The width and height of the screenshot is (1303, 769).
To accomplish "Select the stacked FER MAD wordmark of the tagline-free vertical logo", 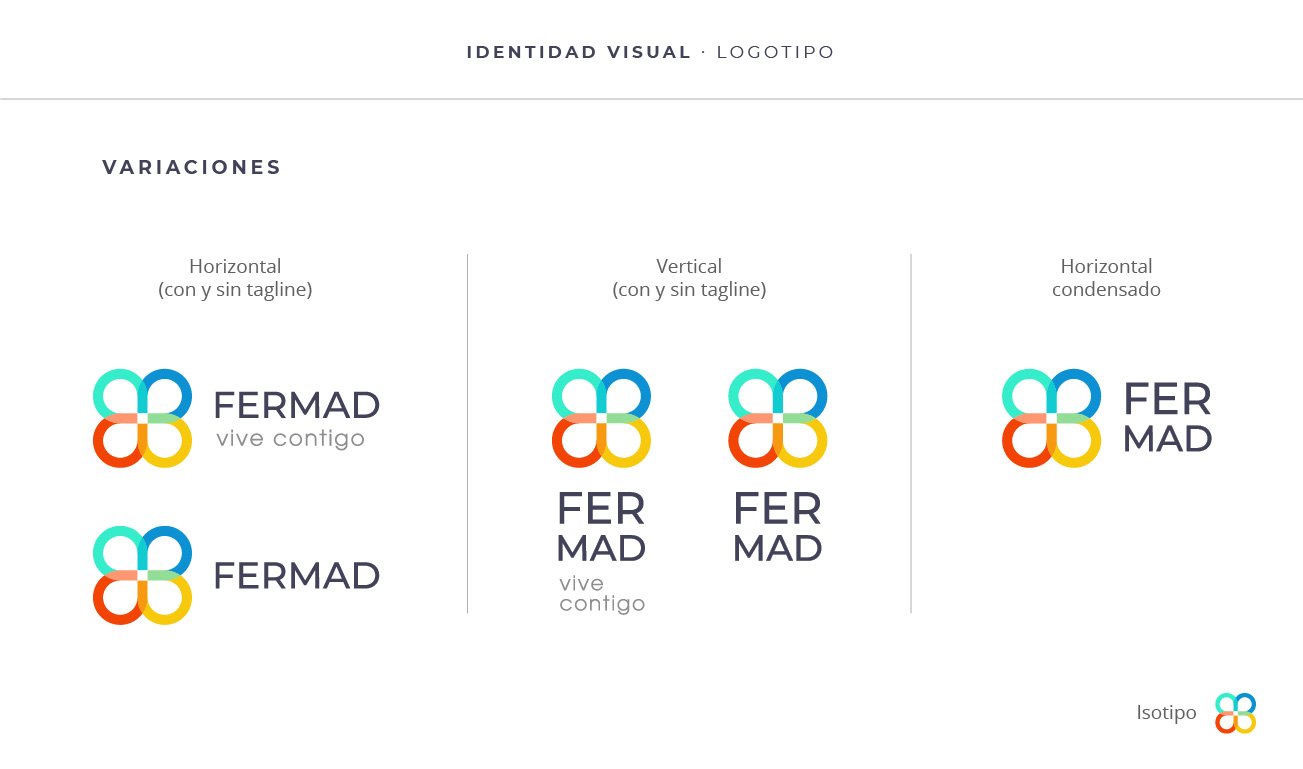I will click(x=777, y=528).
